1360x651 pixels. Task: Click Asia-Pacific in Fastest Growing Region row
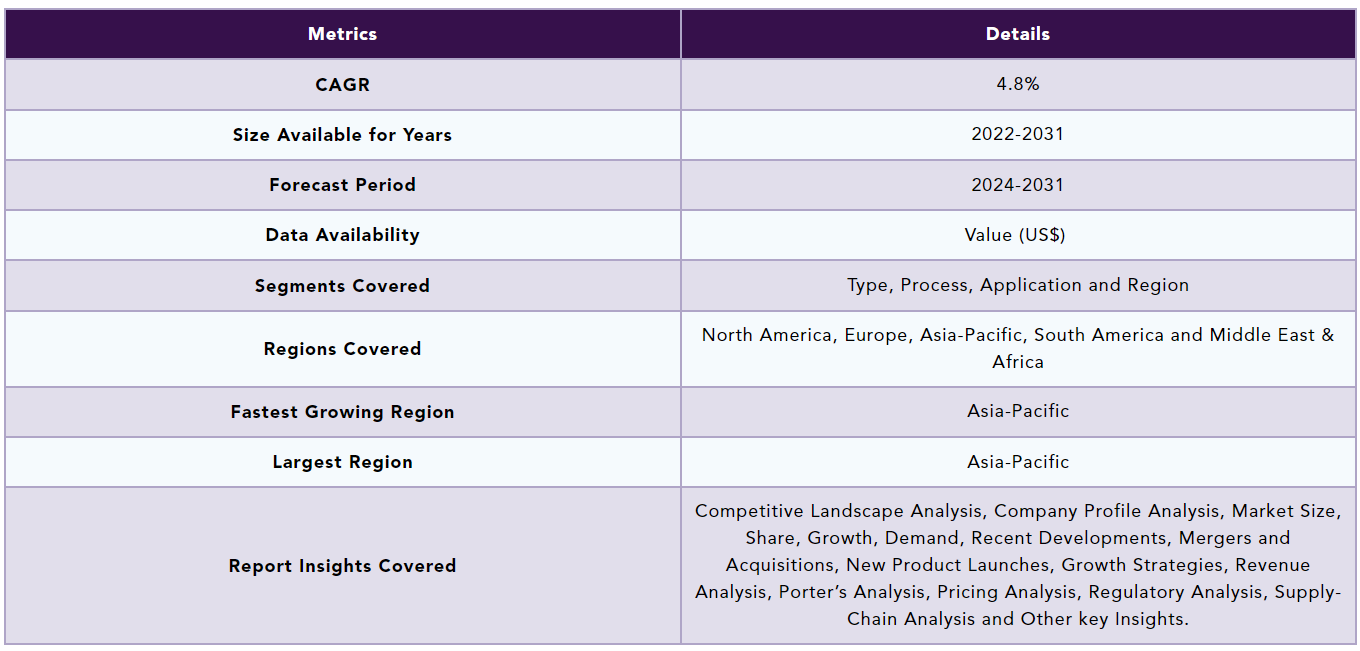(1018, 411)
